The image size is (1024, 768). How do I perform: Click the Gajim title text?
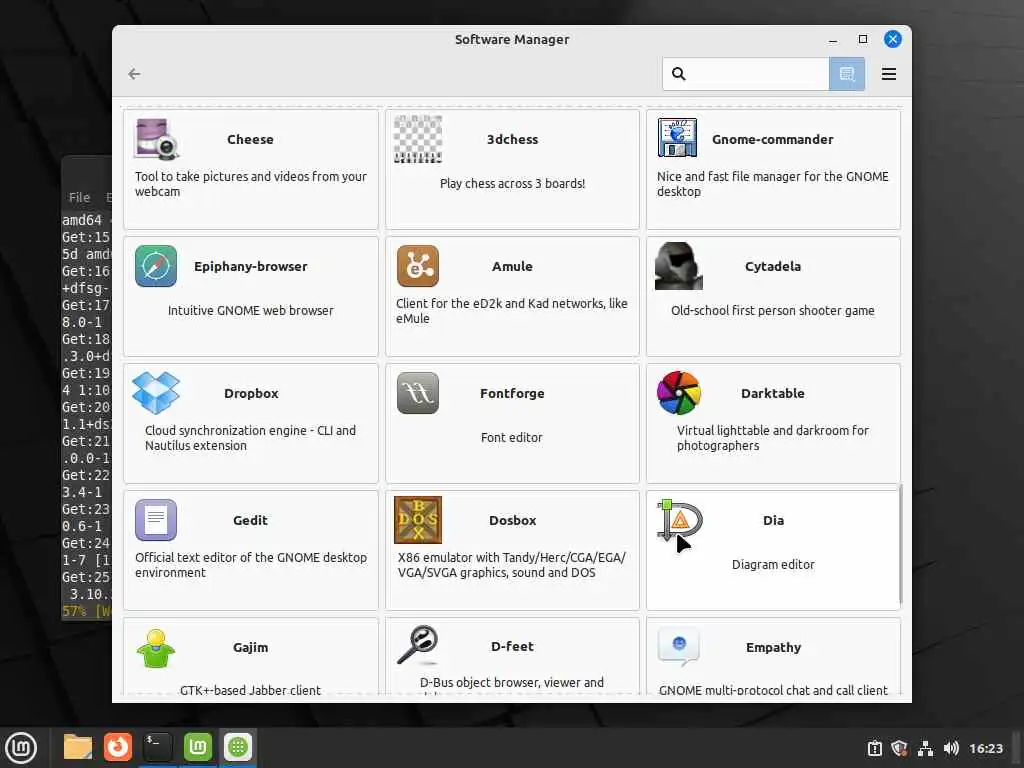251,647
